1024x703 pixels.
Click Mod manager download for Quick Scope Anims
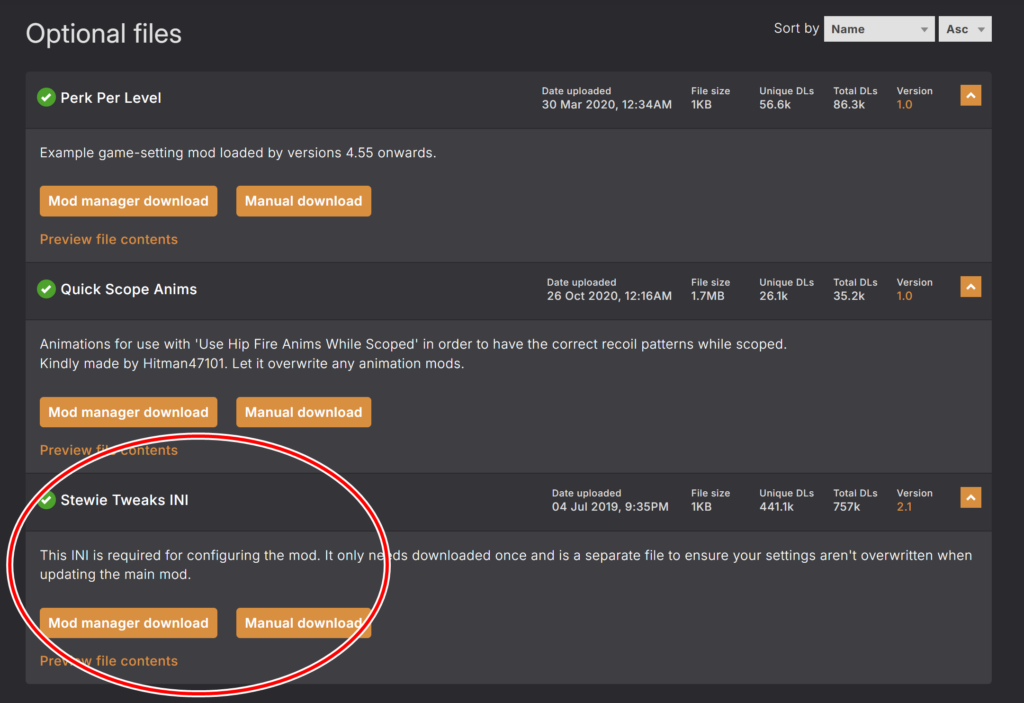[128, 412]
